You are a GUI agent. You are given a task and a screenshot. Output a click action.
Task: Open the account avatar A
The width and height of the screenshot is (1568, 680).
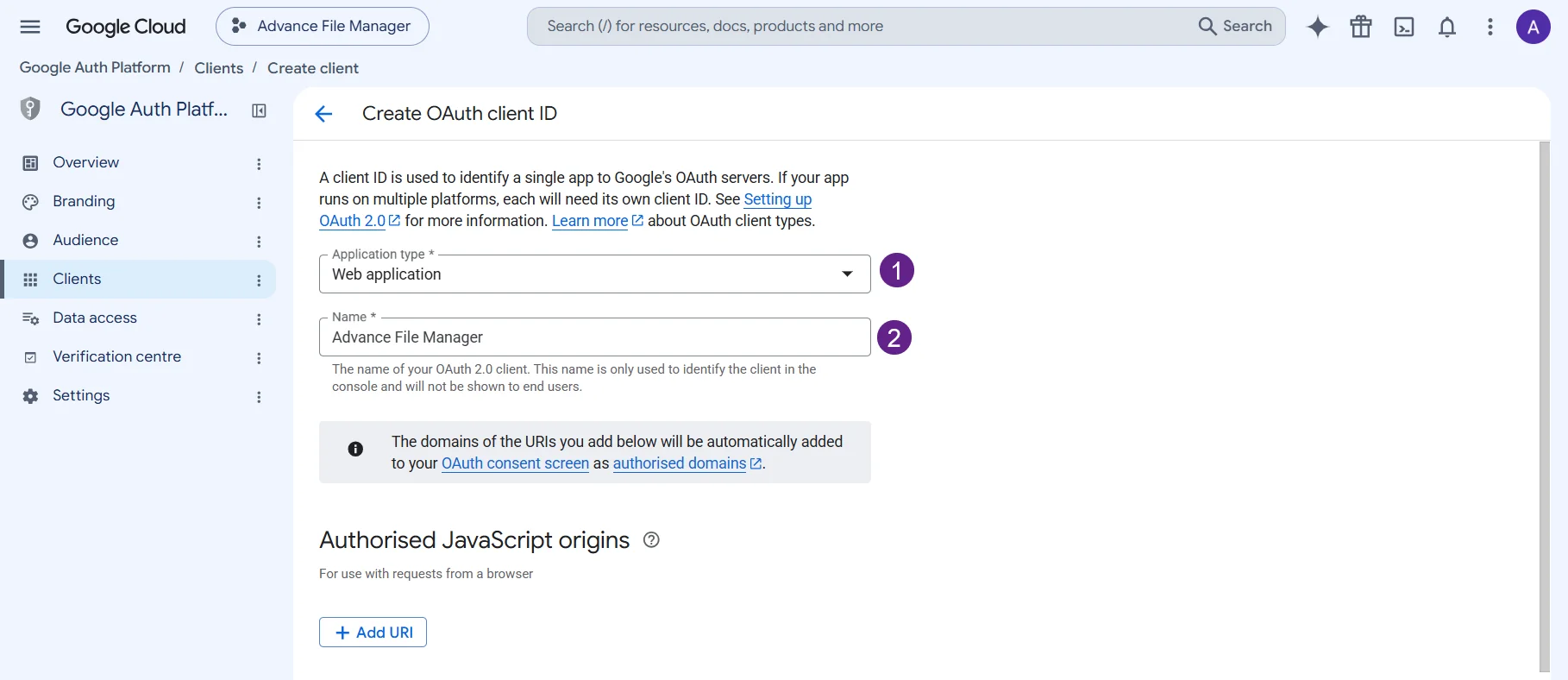point(1534,27)
